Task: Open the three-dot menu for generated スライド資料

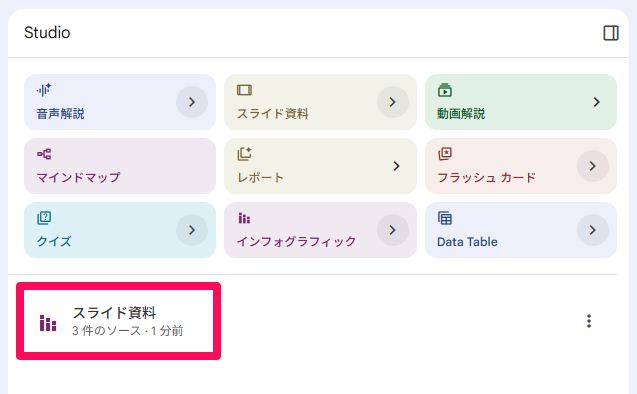Action: click(589, 321)
